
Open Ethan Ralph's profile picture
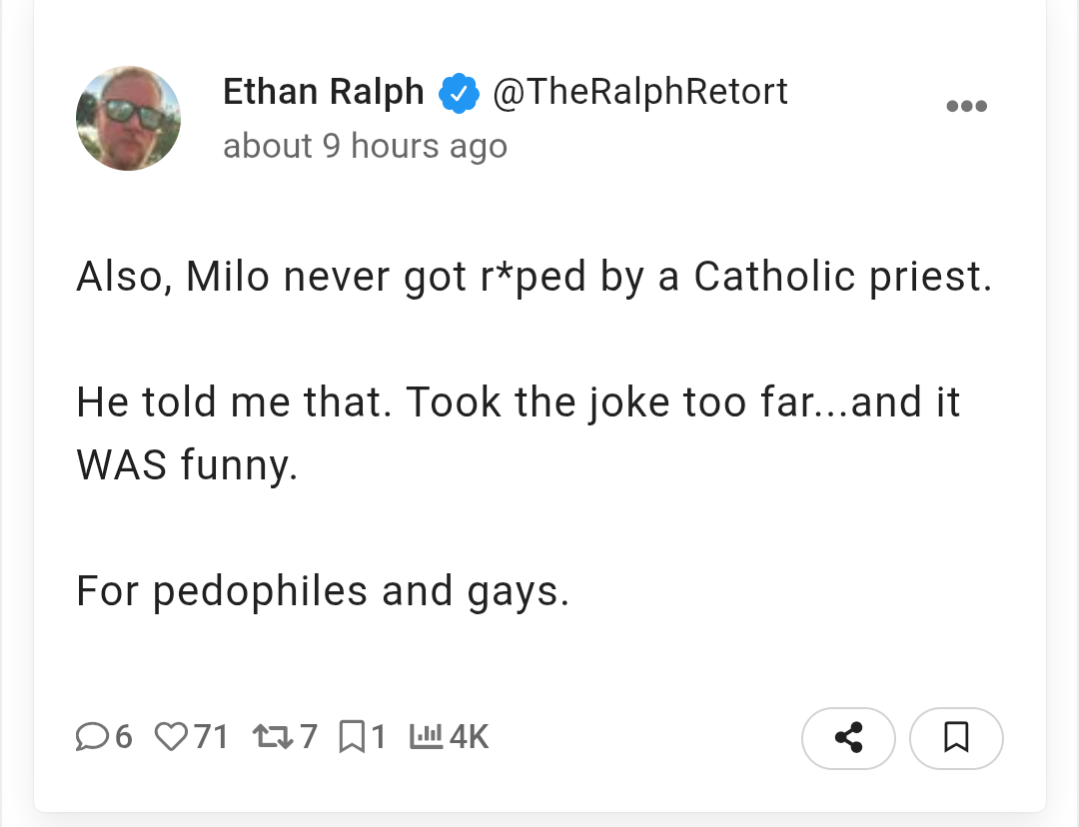click(128, 118)
